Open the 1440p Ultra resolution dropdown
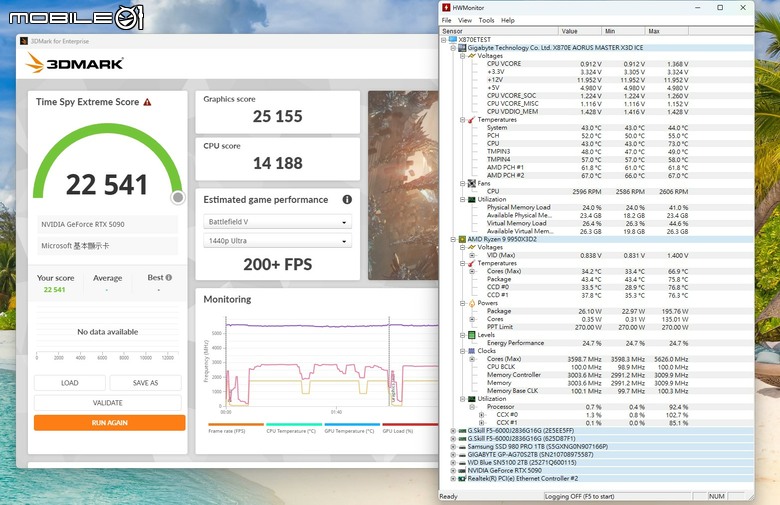This screenshot has height=505, width=780. [x=278, y=241]
